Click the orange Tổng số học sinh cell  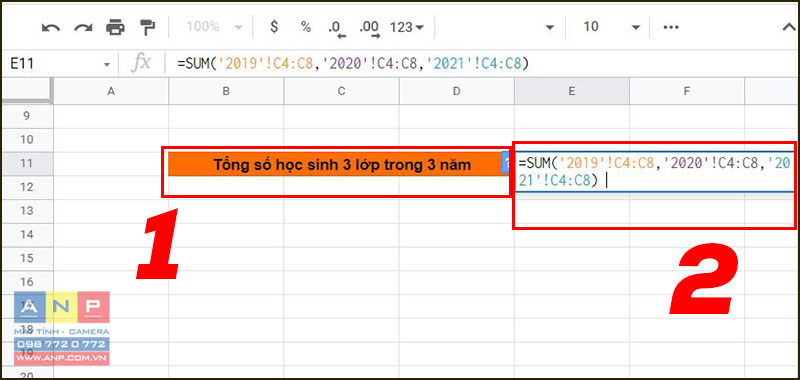tap(335, 165)
